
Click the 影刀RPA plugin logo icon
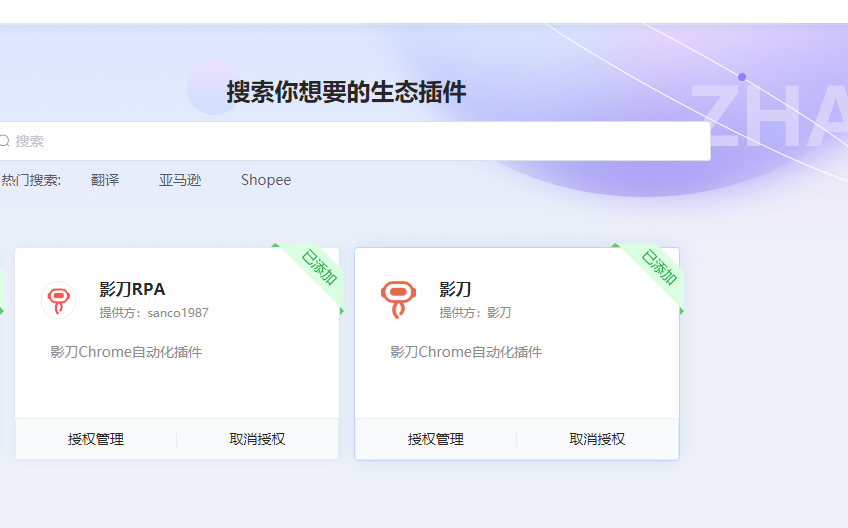click(x=58, y=299)
